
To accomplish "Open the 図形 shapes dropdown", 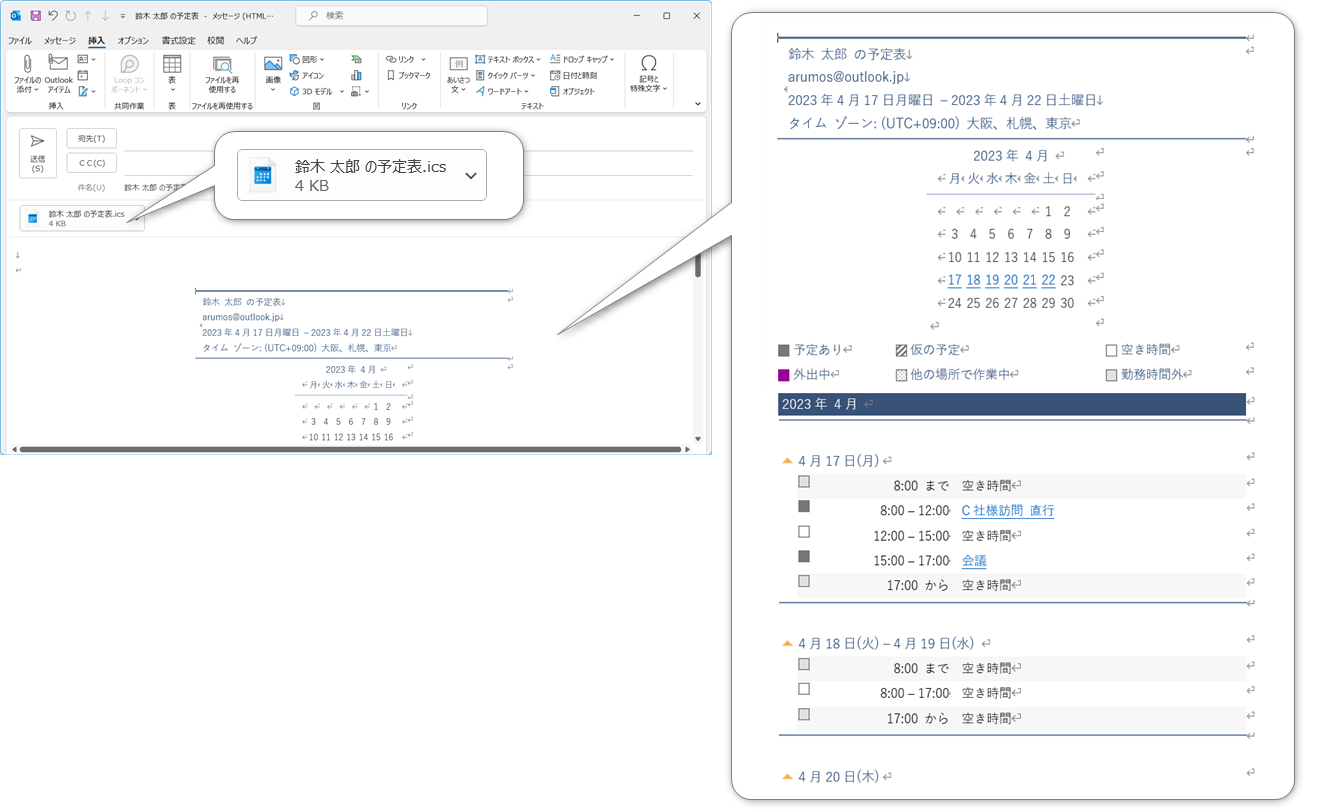I will click(307, 59).
